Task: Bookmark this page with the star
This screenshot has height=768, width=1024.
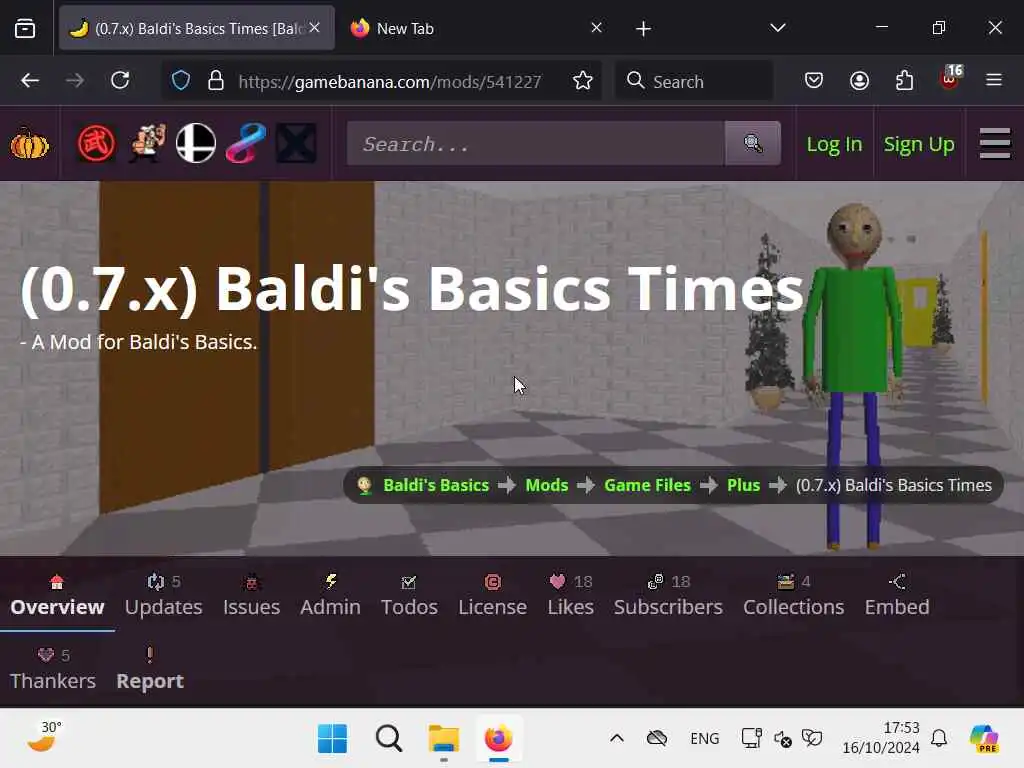Action: point(583,81)
